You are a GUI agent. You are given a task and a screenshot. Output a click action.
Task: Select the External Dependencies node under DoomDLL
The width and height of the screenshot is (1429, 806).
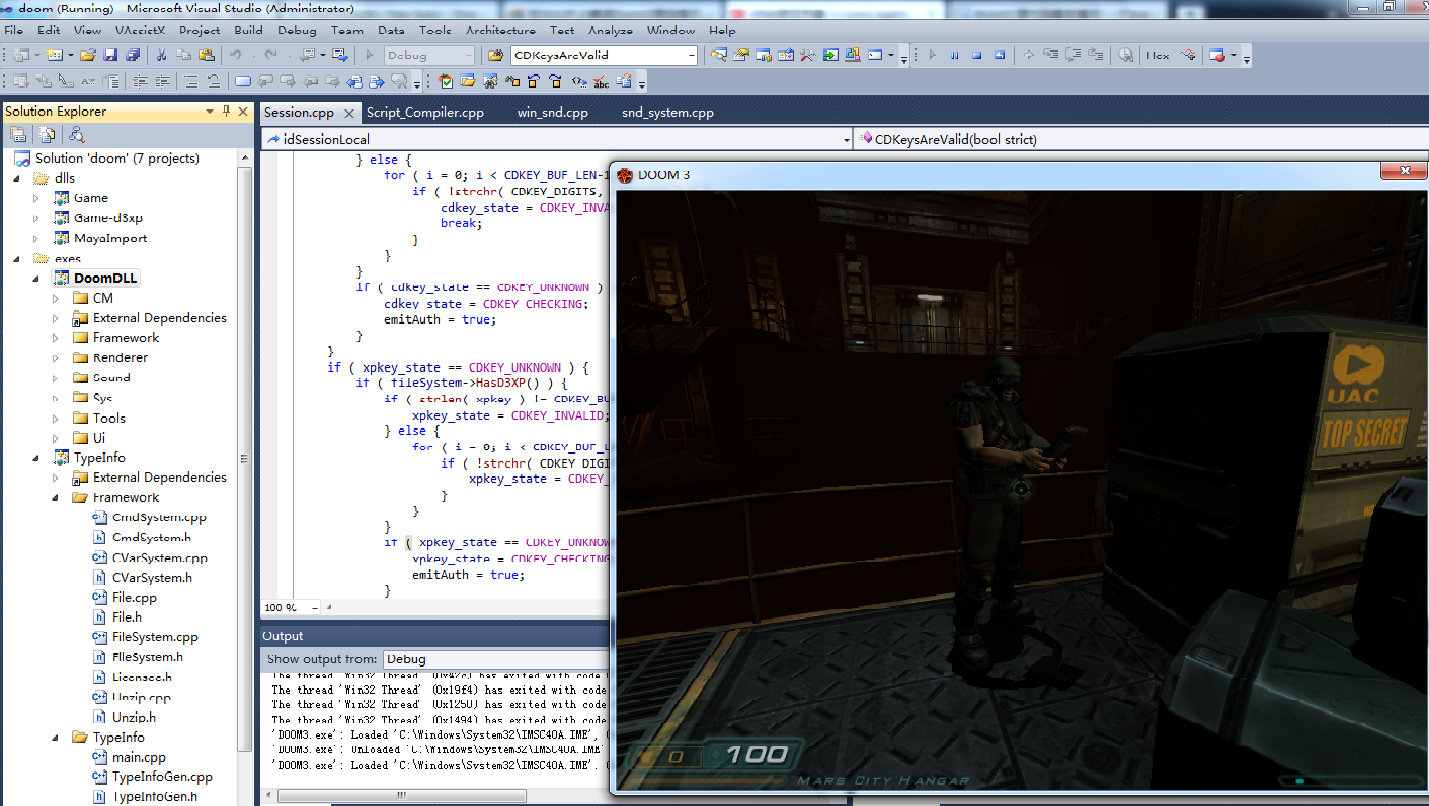[159, 318]
